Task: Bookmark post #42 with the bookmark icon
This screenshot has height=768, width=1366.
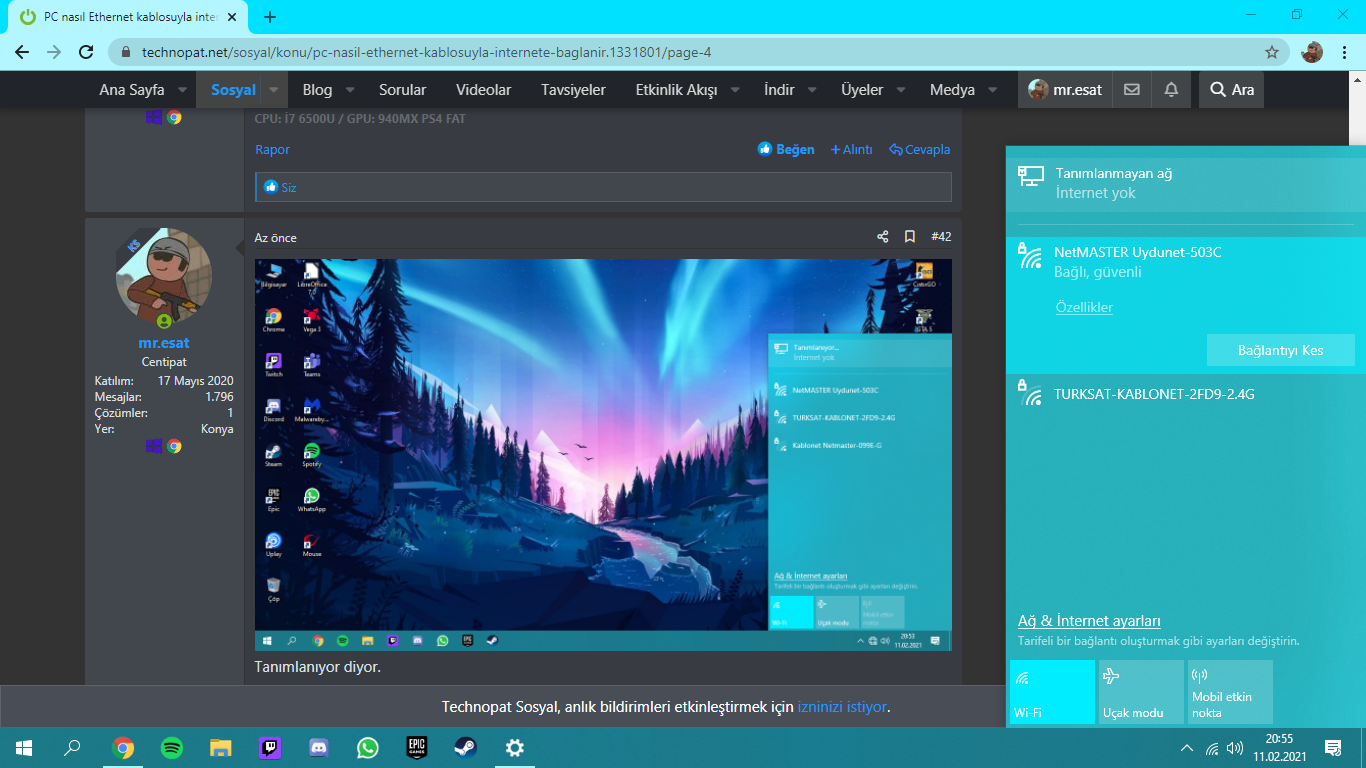Action: point(910,237)
